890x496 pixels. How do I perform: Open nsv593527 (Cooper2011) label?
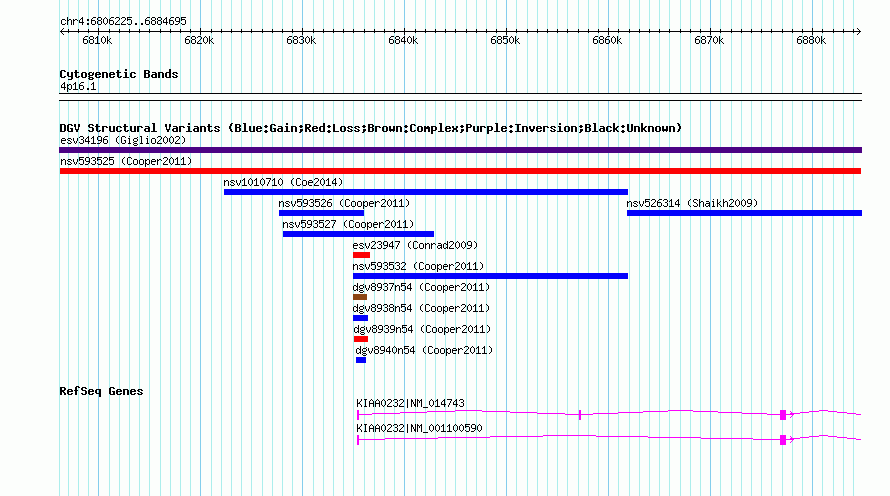click(349, 224)
